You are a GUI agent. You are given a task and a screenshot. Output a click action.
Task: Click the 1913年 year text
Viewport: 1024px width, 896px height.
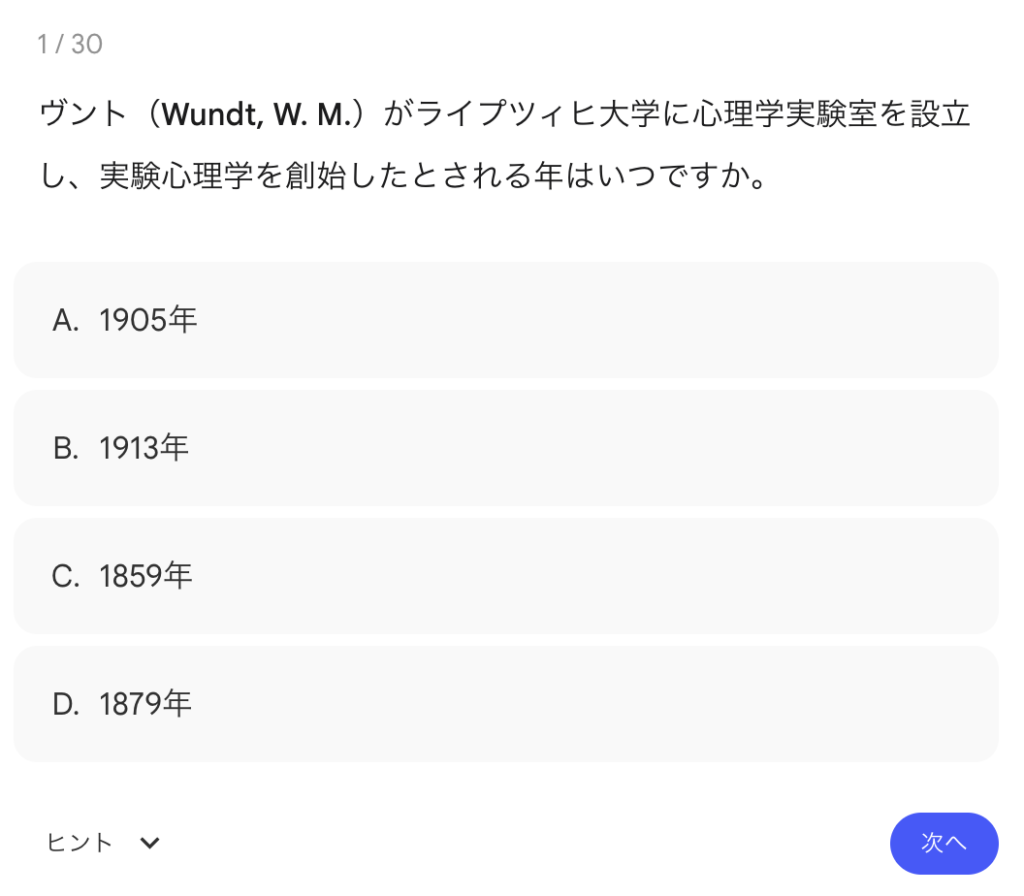coord(144,448)
